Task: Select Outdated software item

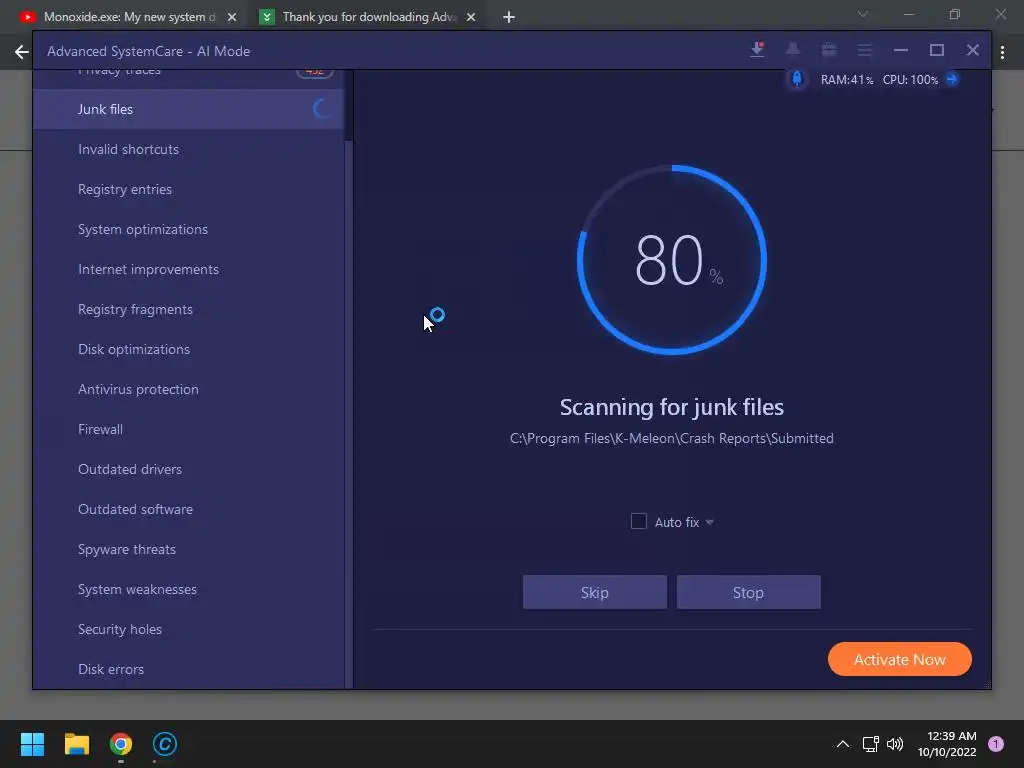Action: click(x=188, y=509)
